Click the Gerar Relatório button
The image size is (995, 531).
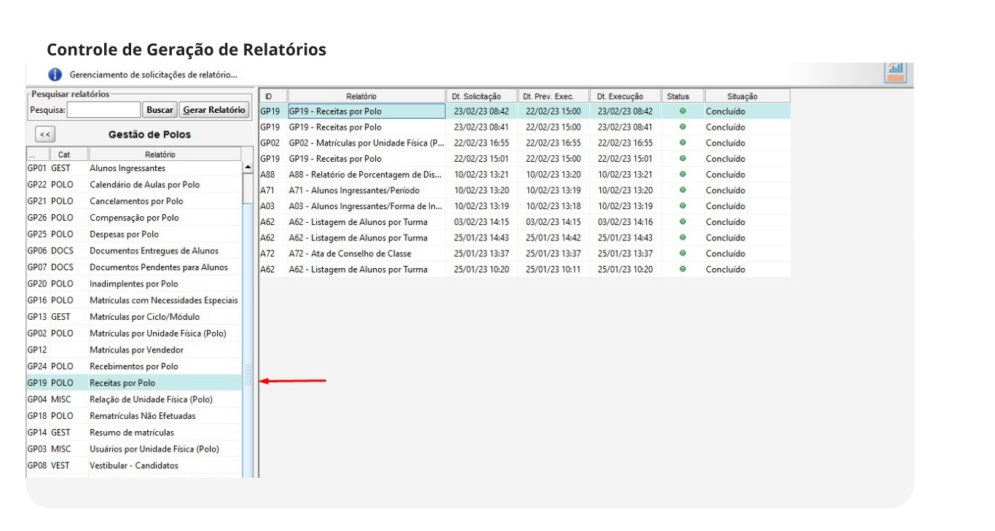pos(214,110)
